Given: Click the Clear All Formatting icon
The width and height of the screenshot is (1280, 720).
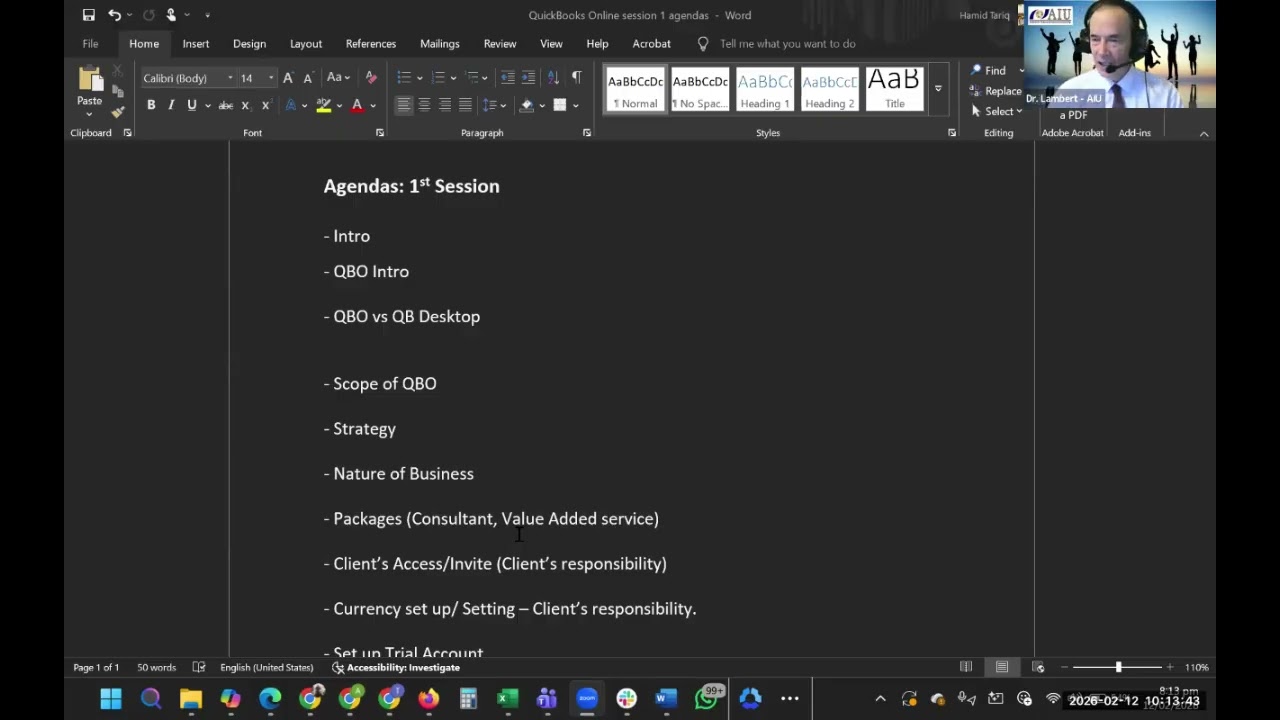Looking at the screenshot, I should [371, 78].
